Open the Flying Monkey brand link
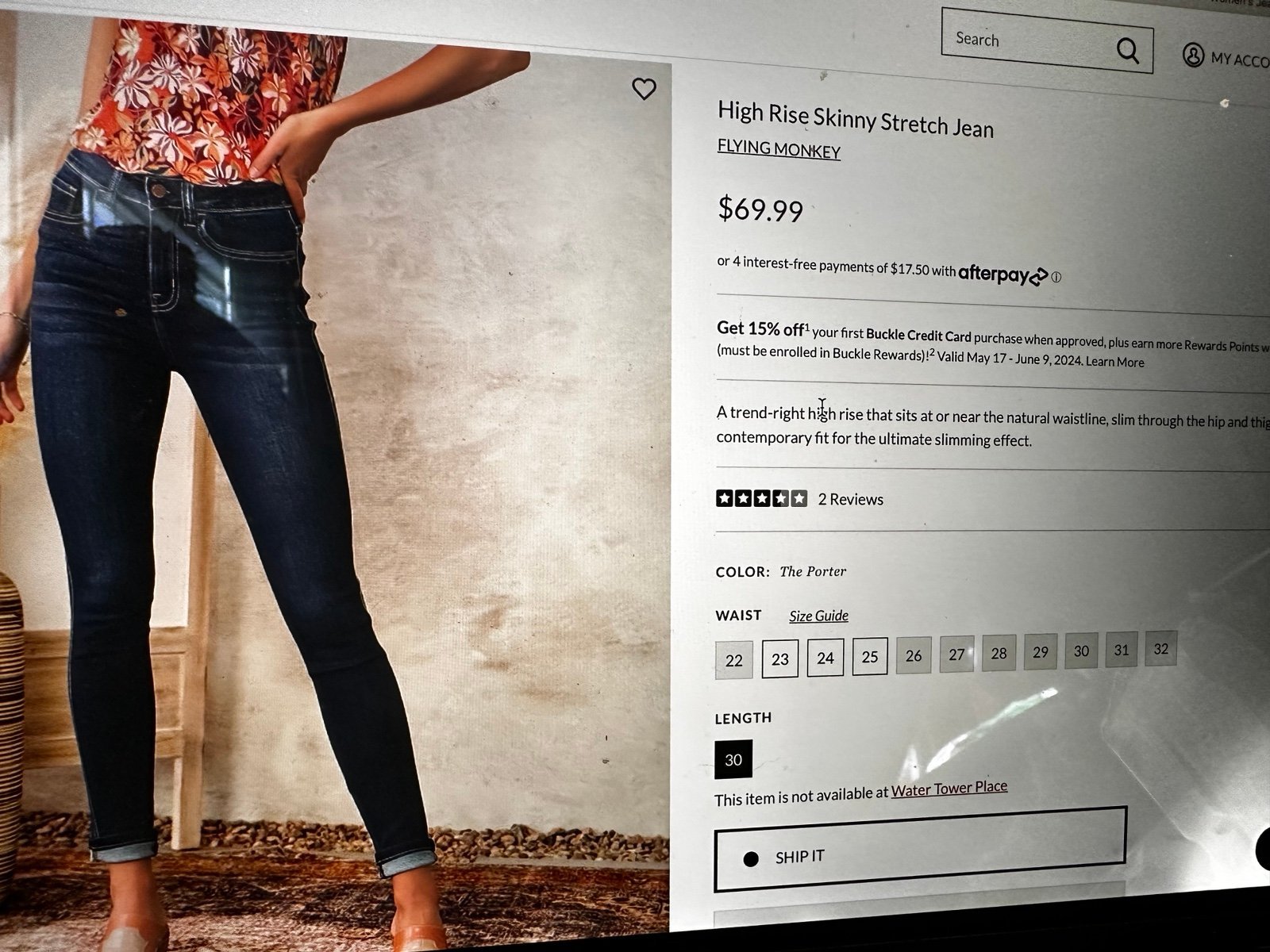This screenshot has height=952, width=1270. (x=779, y=148)
